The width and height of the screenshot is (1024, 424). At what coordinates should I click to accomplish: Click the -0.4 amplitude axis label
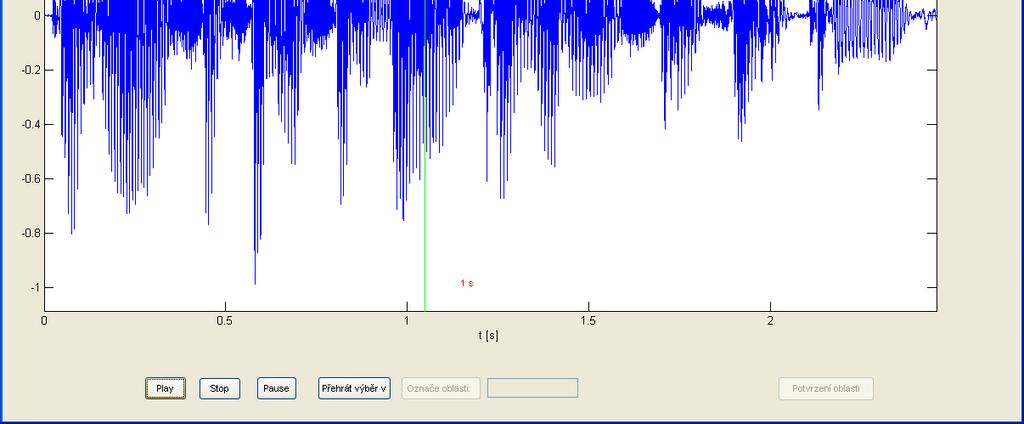point(31,124)
